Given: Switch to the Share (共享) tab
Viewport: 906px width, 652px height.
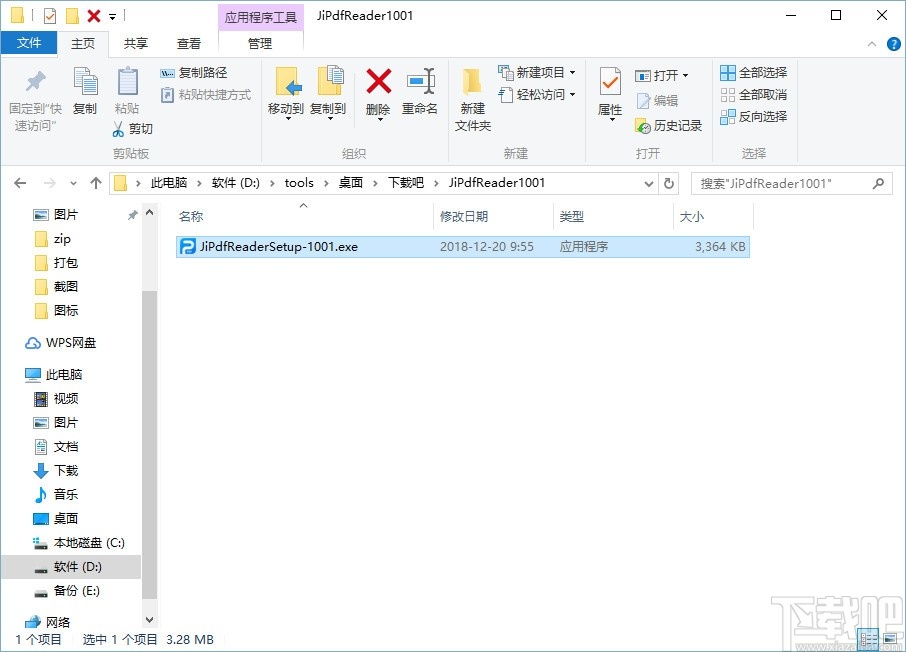Looking at the screenshot, I should click(x=136, y=43).
